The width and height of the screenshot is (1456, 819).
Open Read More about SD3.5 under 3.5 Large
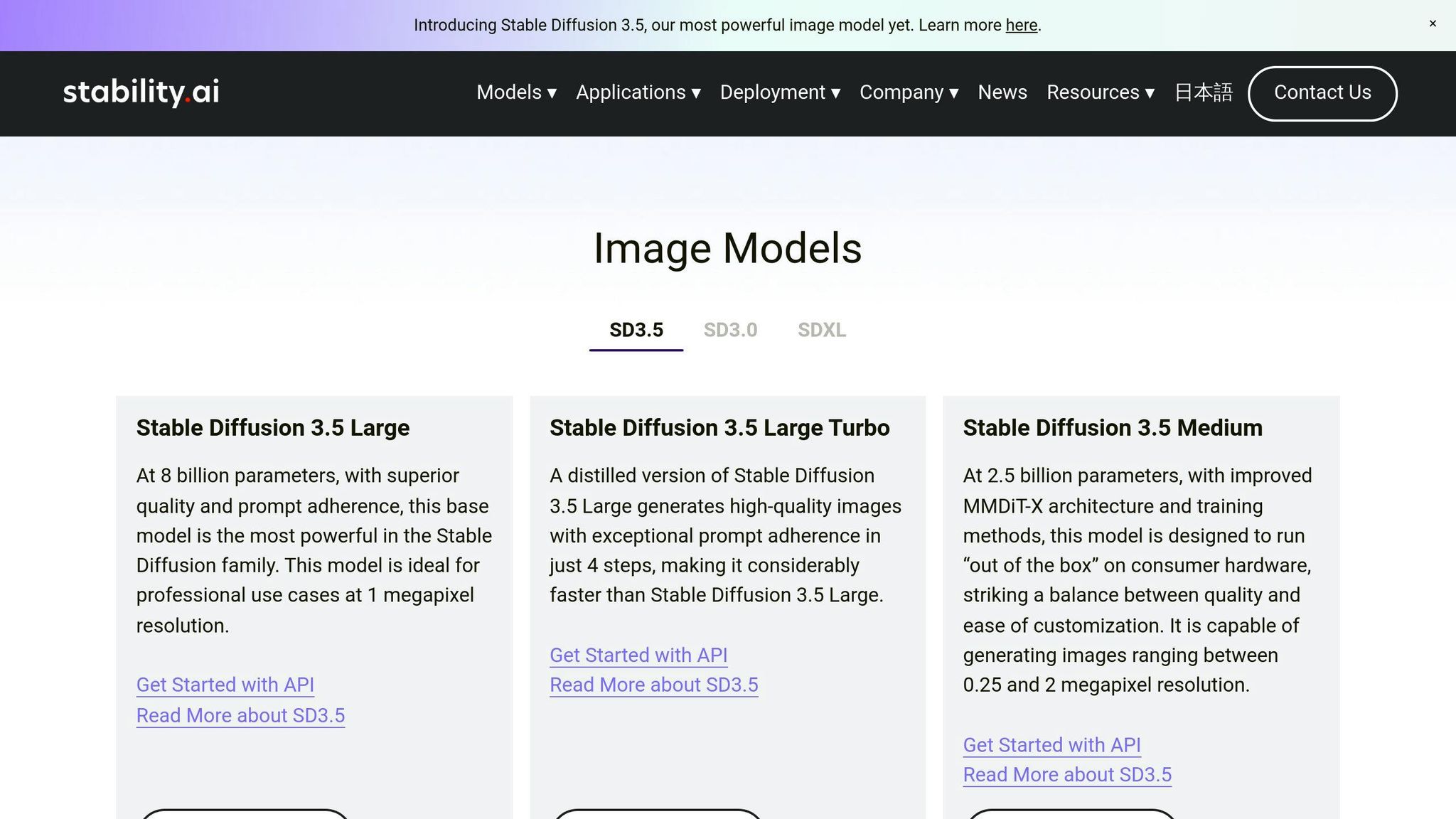[x=240, y=716]
